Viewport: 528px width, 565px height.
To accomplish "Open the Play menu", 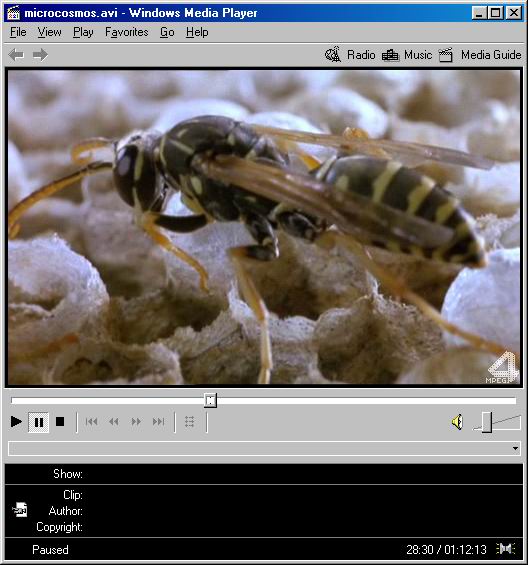I will [x=83, y=32].
